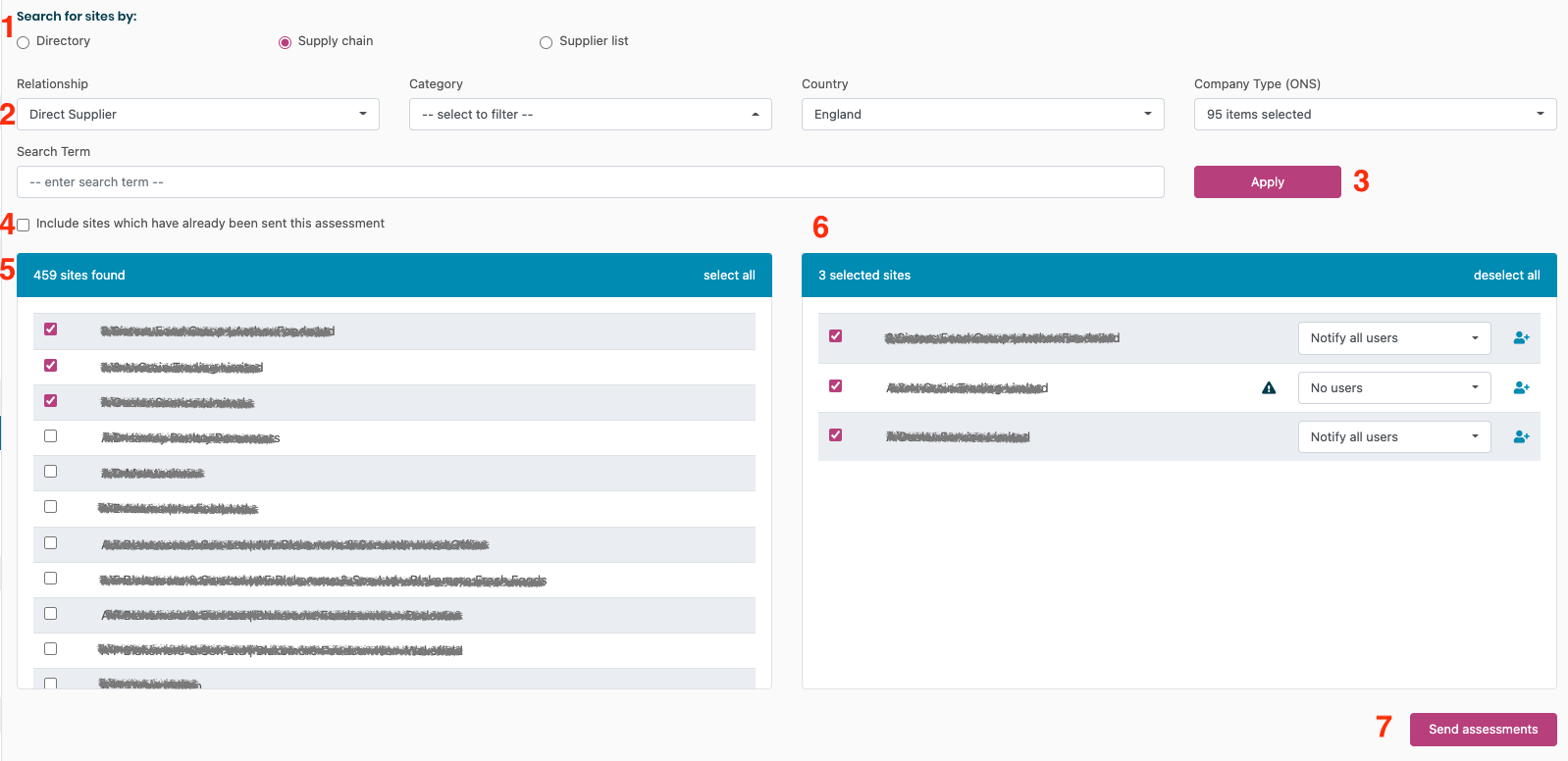
Task: Click add-user icon on third selected site
Action: click(x=1521, y=437)
